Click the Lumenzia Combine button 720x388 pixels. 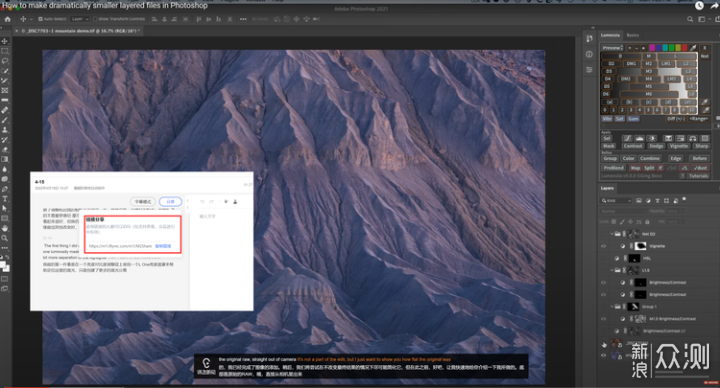pos(650,158)
